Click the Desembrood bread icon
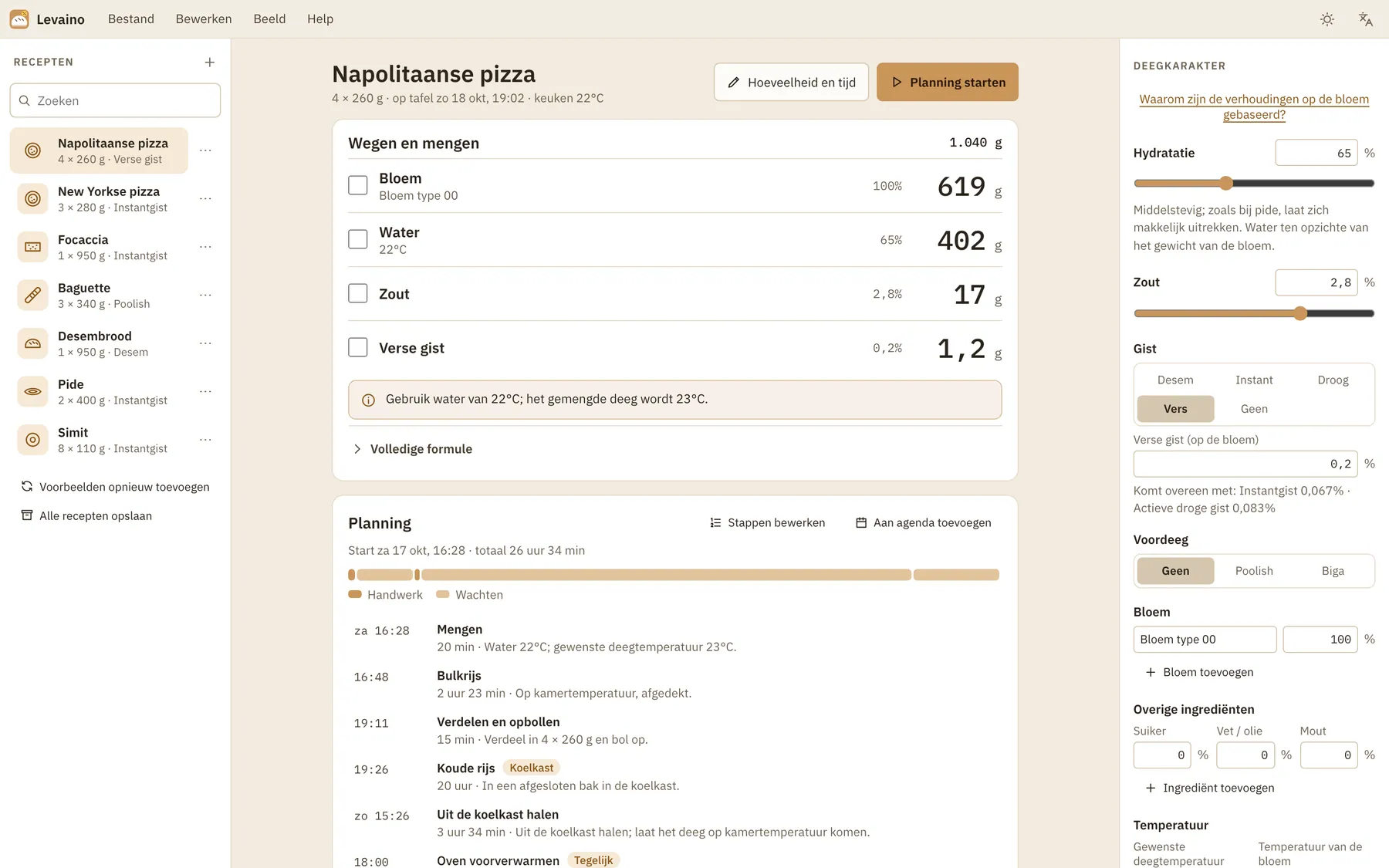 (32, 343)
